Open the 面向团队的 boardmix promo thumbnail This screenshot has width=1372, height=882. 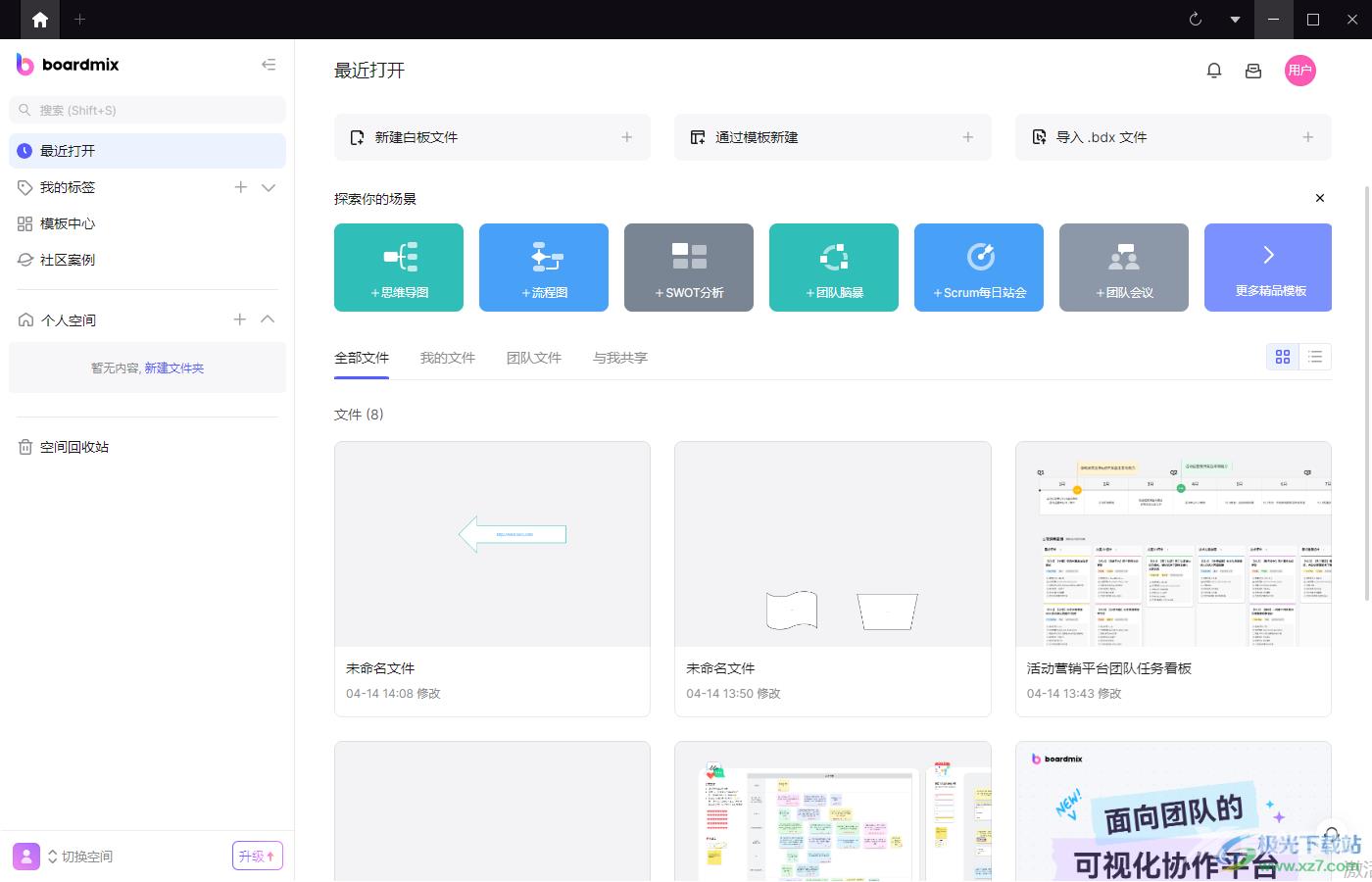coord(1173,811)
